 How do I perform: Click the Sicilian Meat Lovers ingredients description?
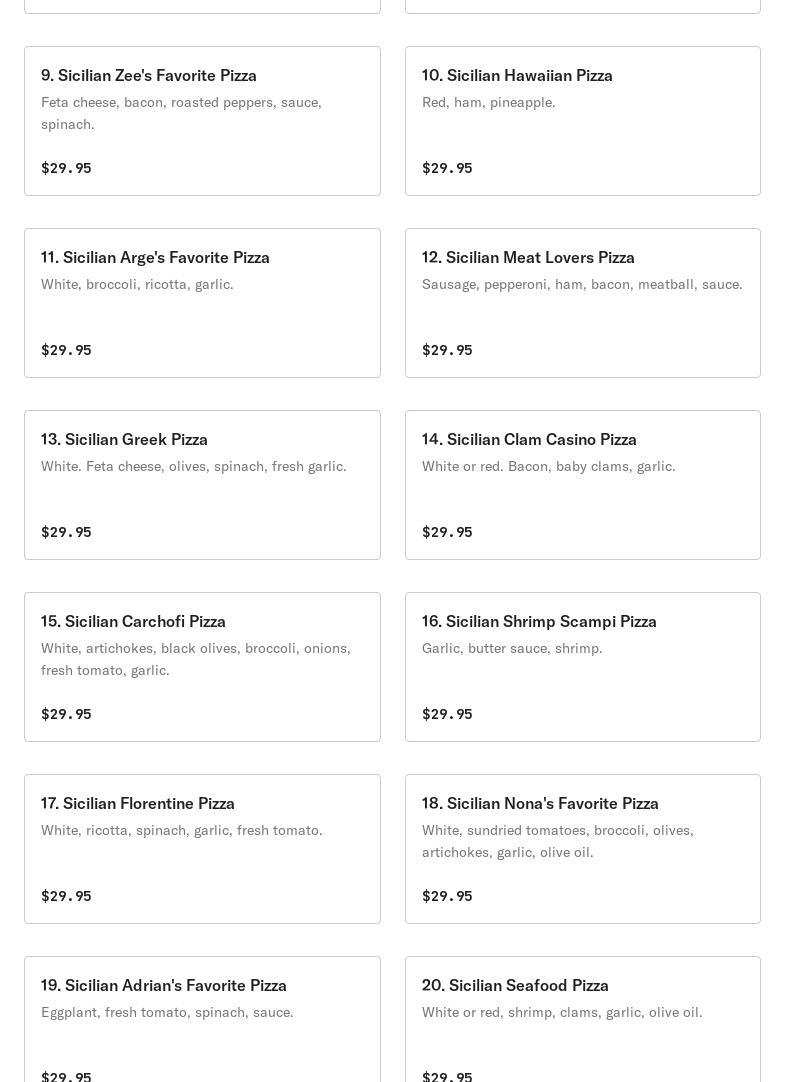click(x=582, y=285)
